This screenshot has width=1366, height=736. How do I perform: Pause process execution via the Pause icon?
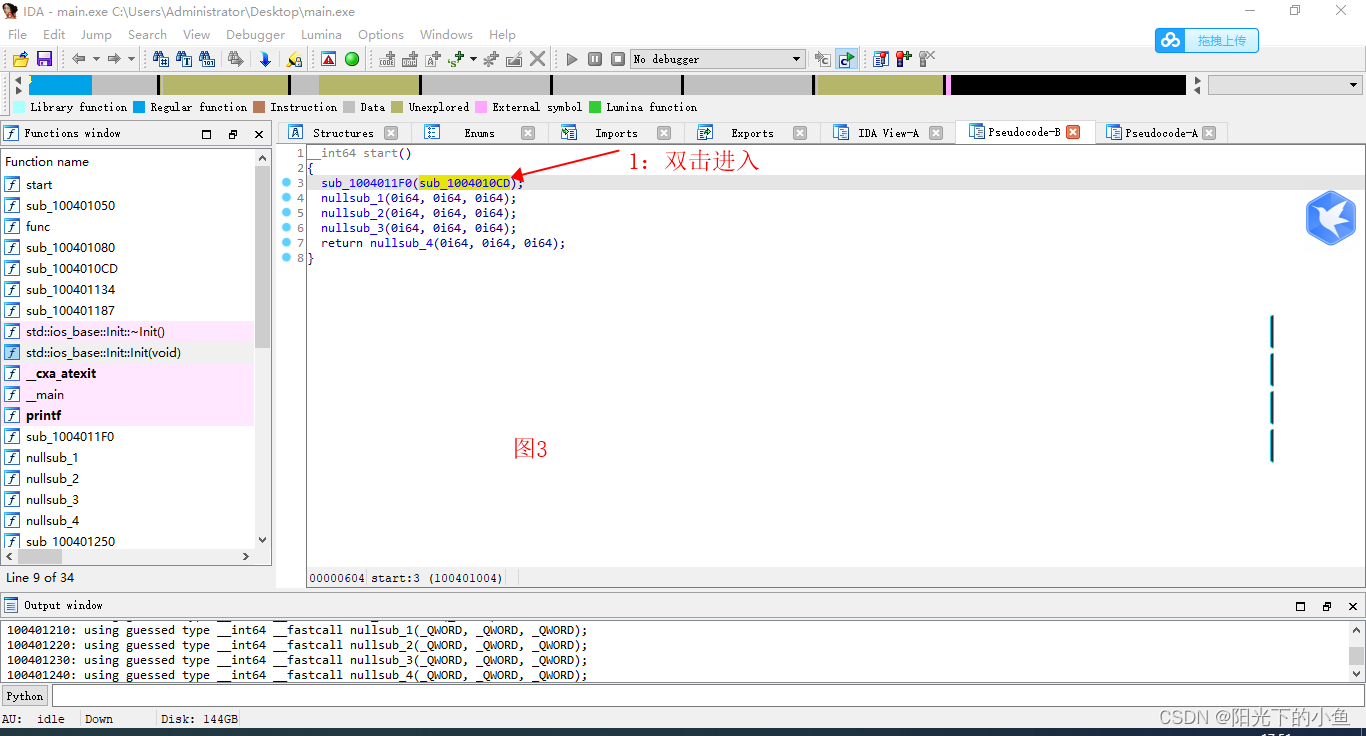(595, 58)
